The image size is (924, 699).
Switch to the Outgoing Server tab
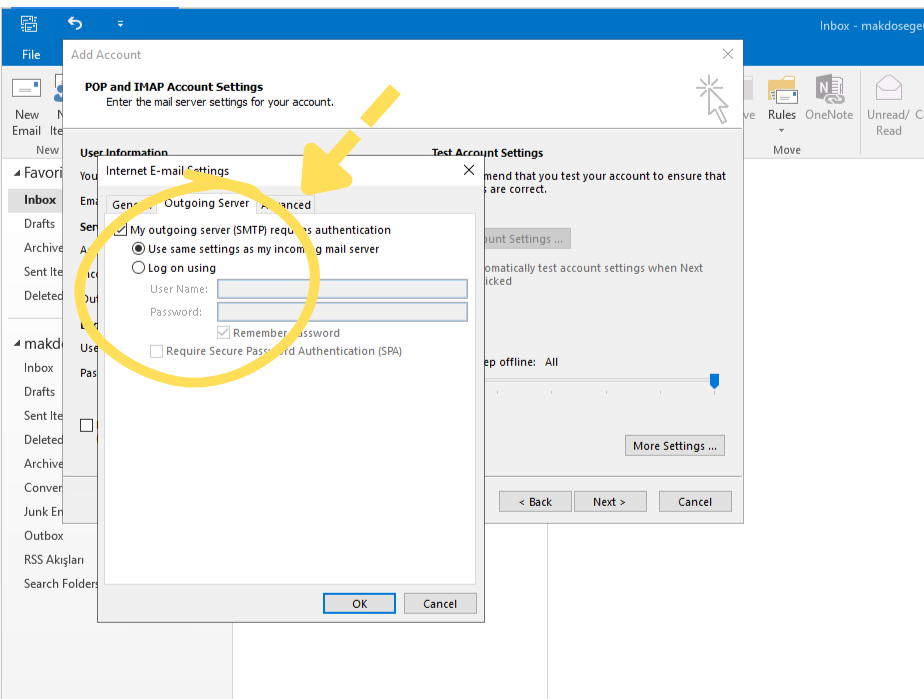[207, 203]
